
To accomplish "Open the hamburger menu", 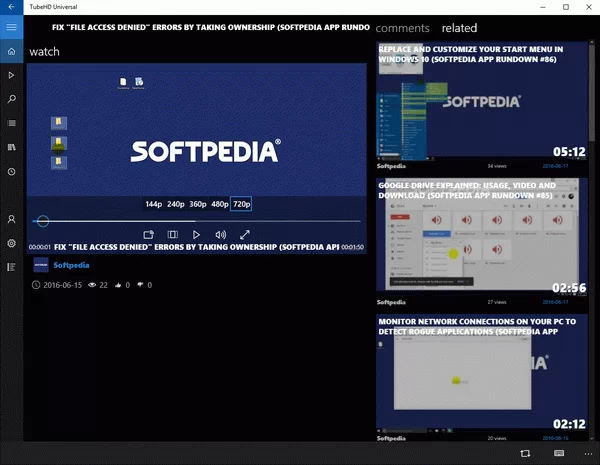I will coord(11,27).
